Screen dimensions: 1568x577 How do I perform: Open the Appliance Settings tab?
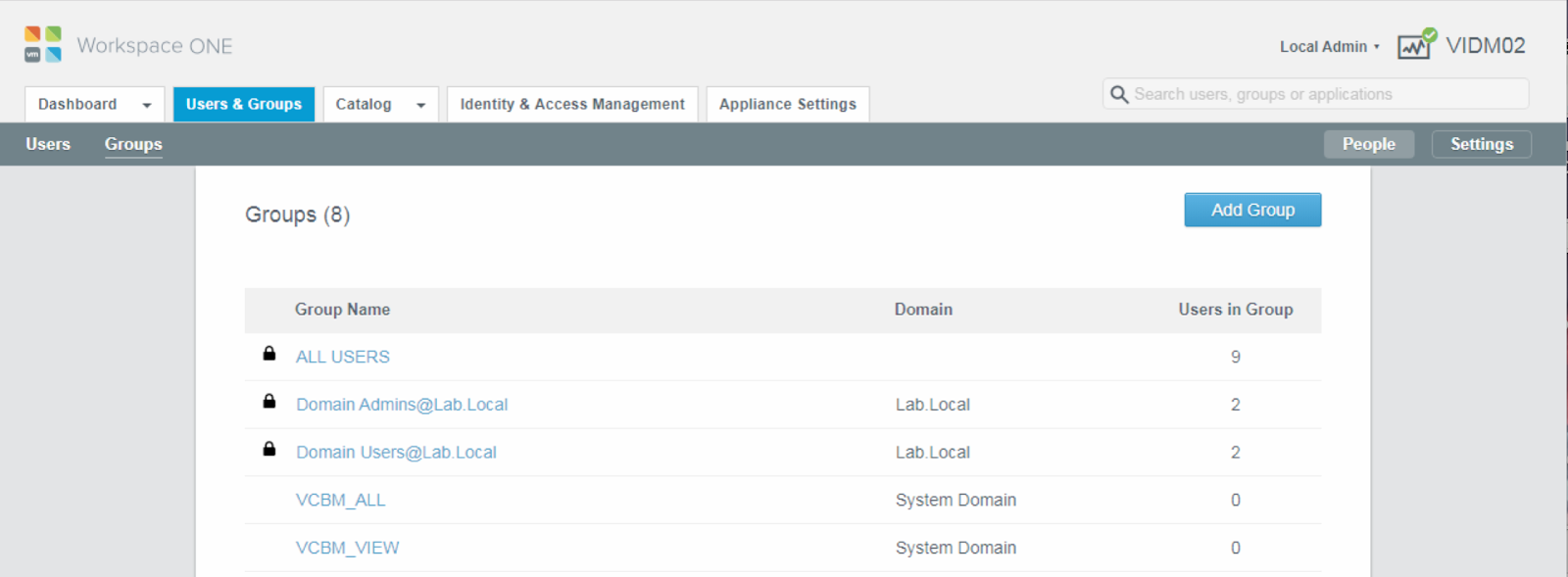(787, 104)
